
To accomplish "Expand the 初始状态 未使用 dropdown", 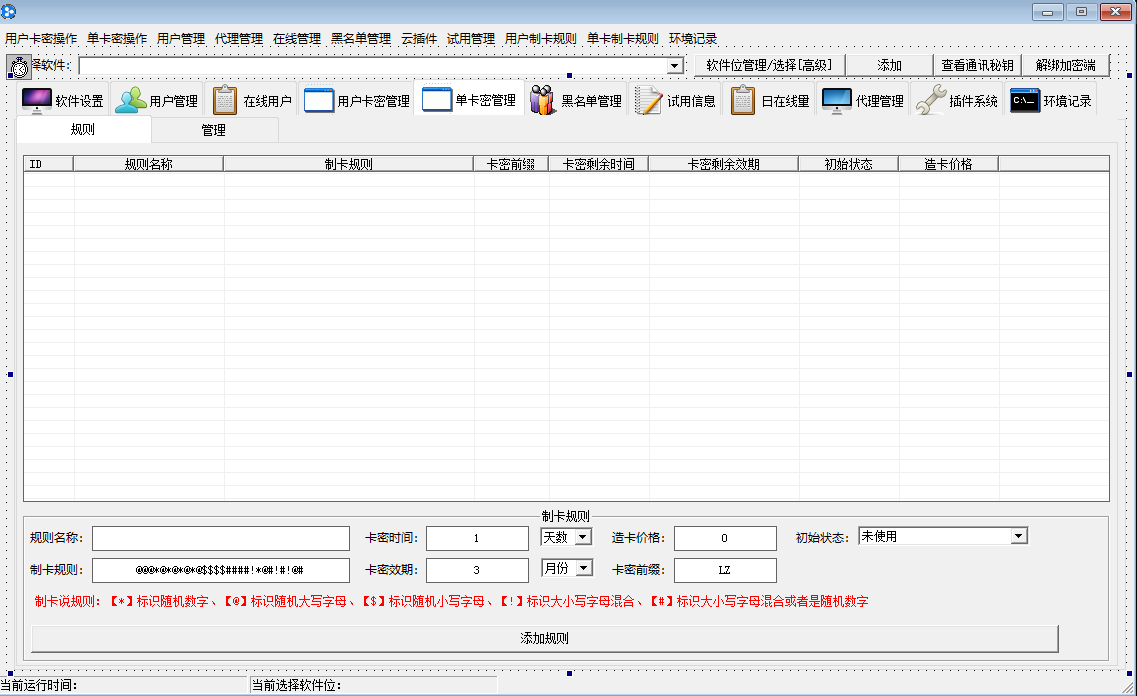I will 1018,537.
